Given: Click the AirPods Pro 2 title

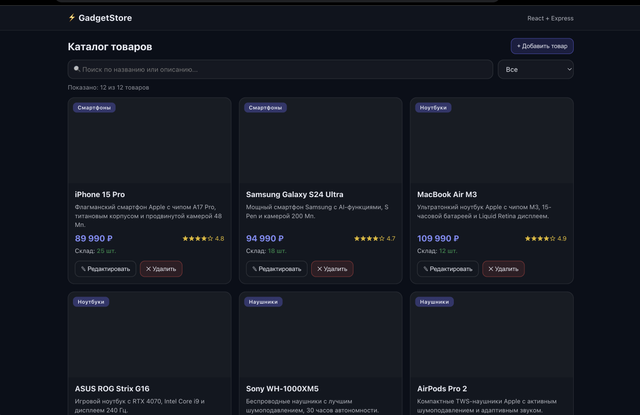Looking at the screenshot, I should coord(442,389).
